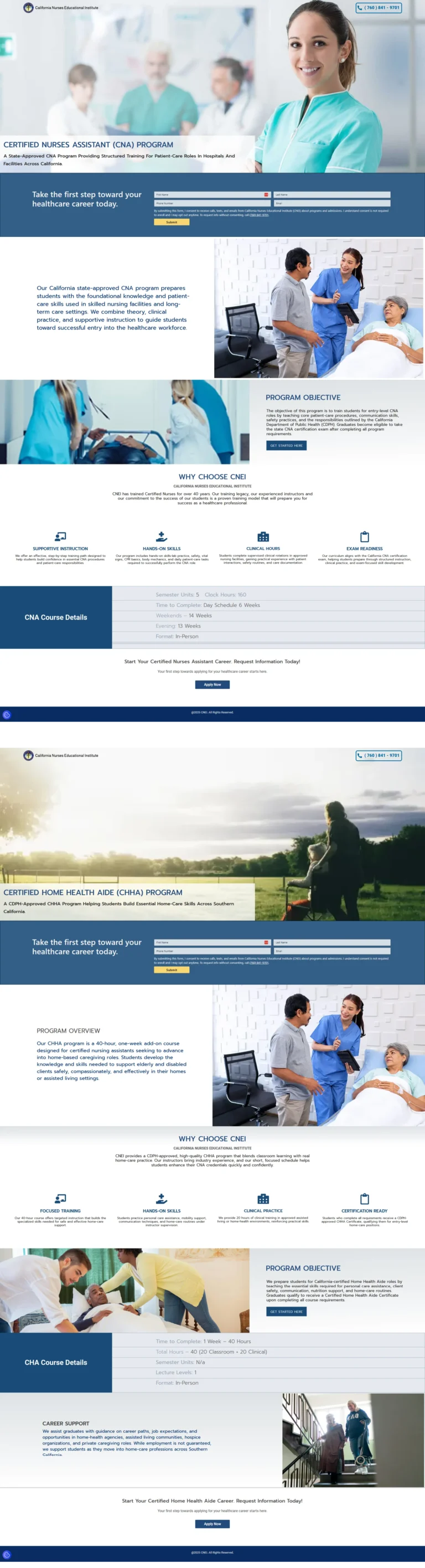Open the round widget icon in CNA footer

[7, 715]
